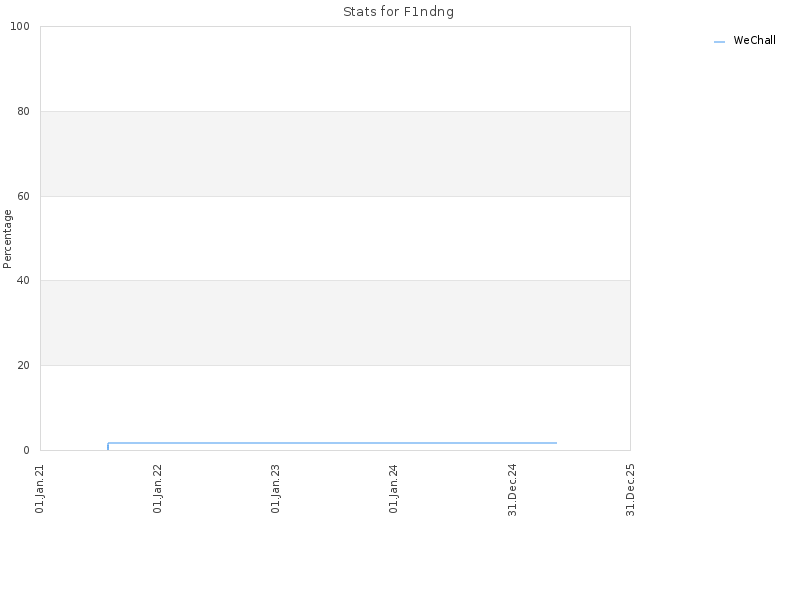This screenshot has height=600, width=800.
Task: Click the 0 tick on the y-axis
Action: [x=26, y=450]
